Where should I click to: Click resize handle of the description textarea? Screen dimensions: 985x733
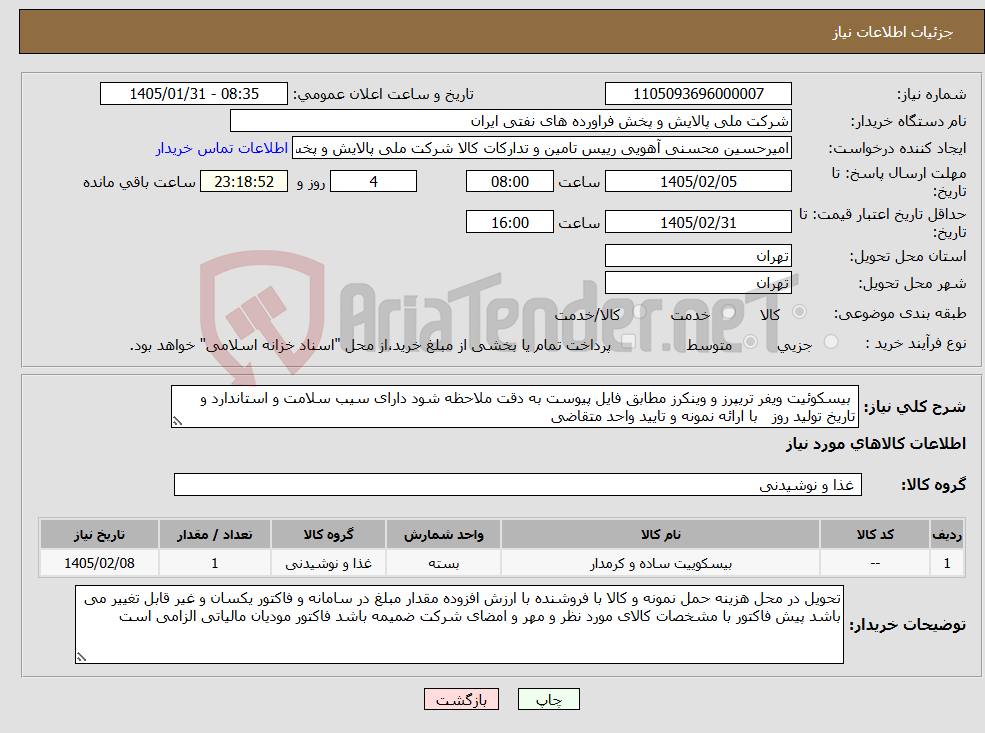point(177,421)
